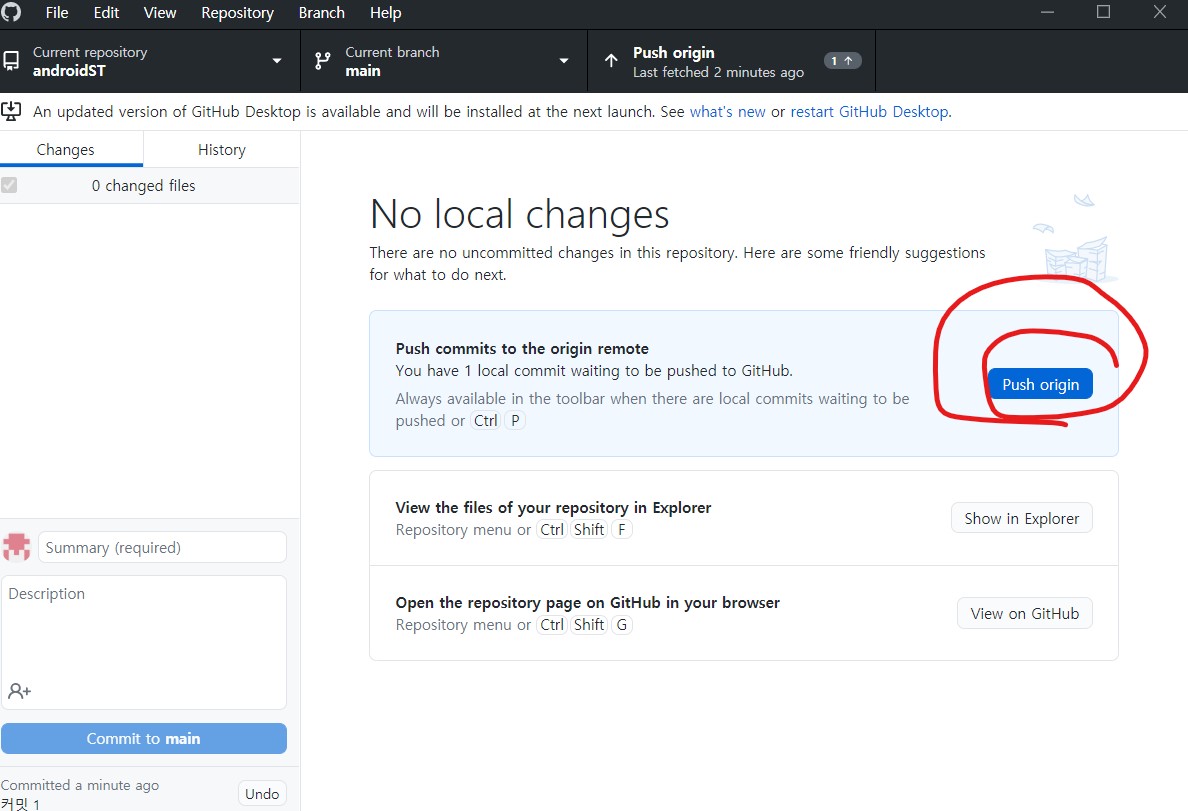Open the what's new link
This screenshot has width=1188, height=811.
tap(727, 111)
